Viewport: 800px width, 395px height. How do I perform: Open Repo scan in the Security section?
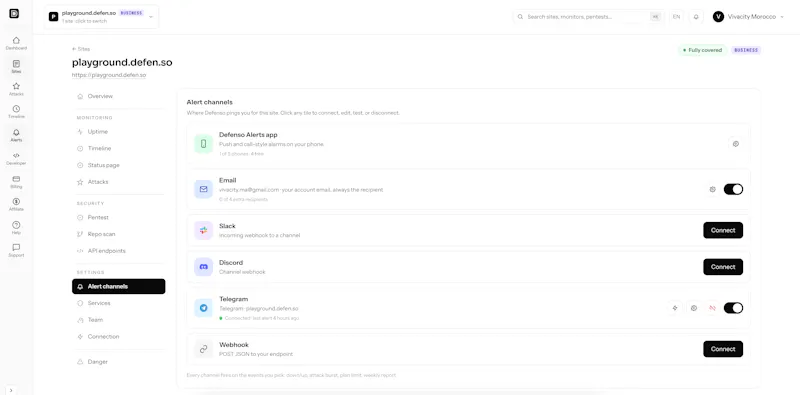(118, 234)
